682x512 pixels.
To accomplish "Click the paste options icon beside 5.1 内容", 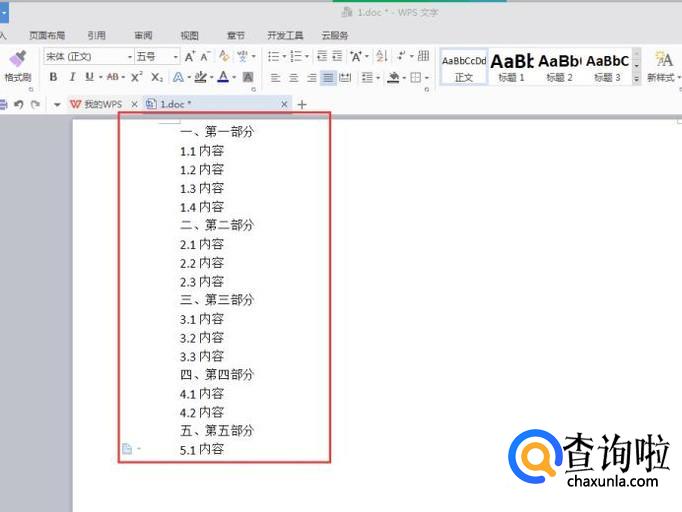I will point(127,448).
